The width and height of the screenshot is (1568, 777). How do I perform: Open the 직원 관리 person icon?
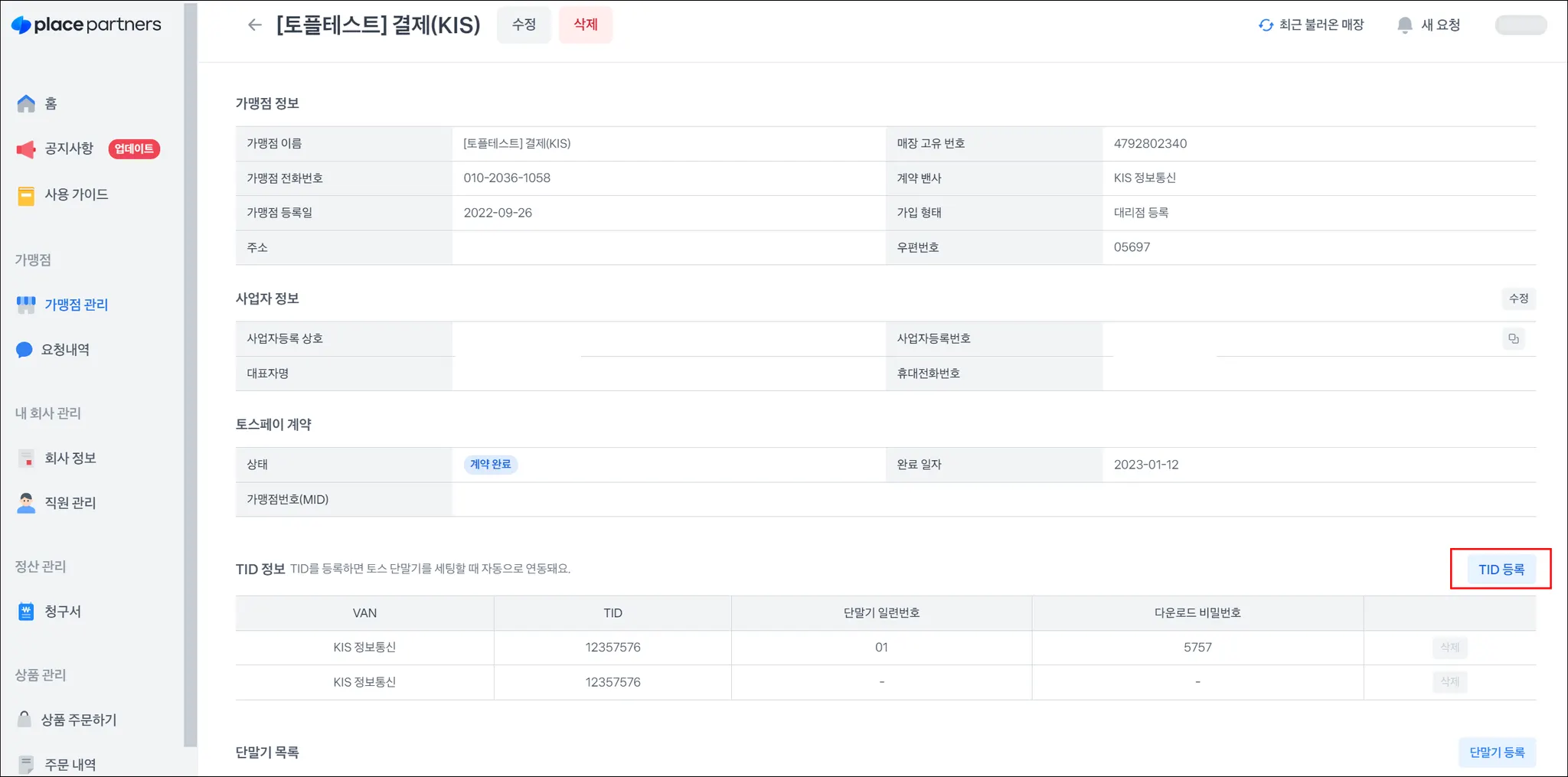(x=26, y=503)
